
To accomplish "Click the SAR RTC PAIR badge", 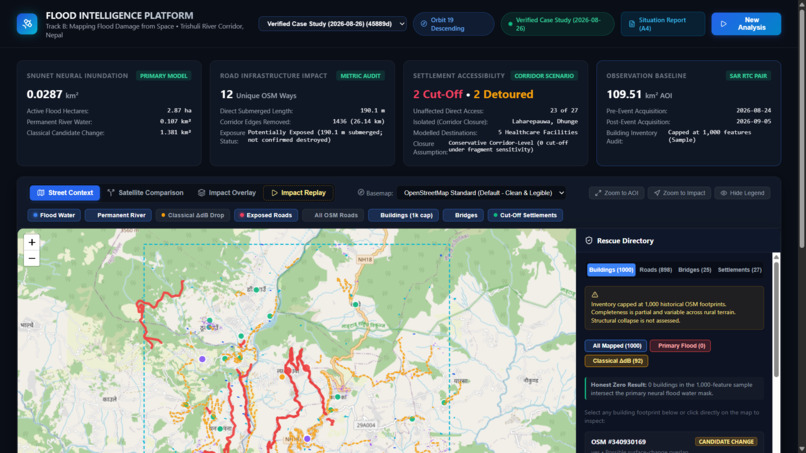I will point(748,76).
